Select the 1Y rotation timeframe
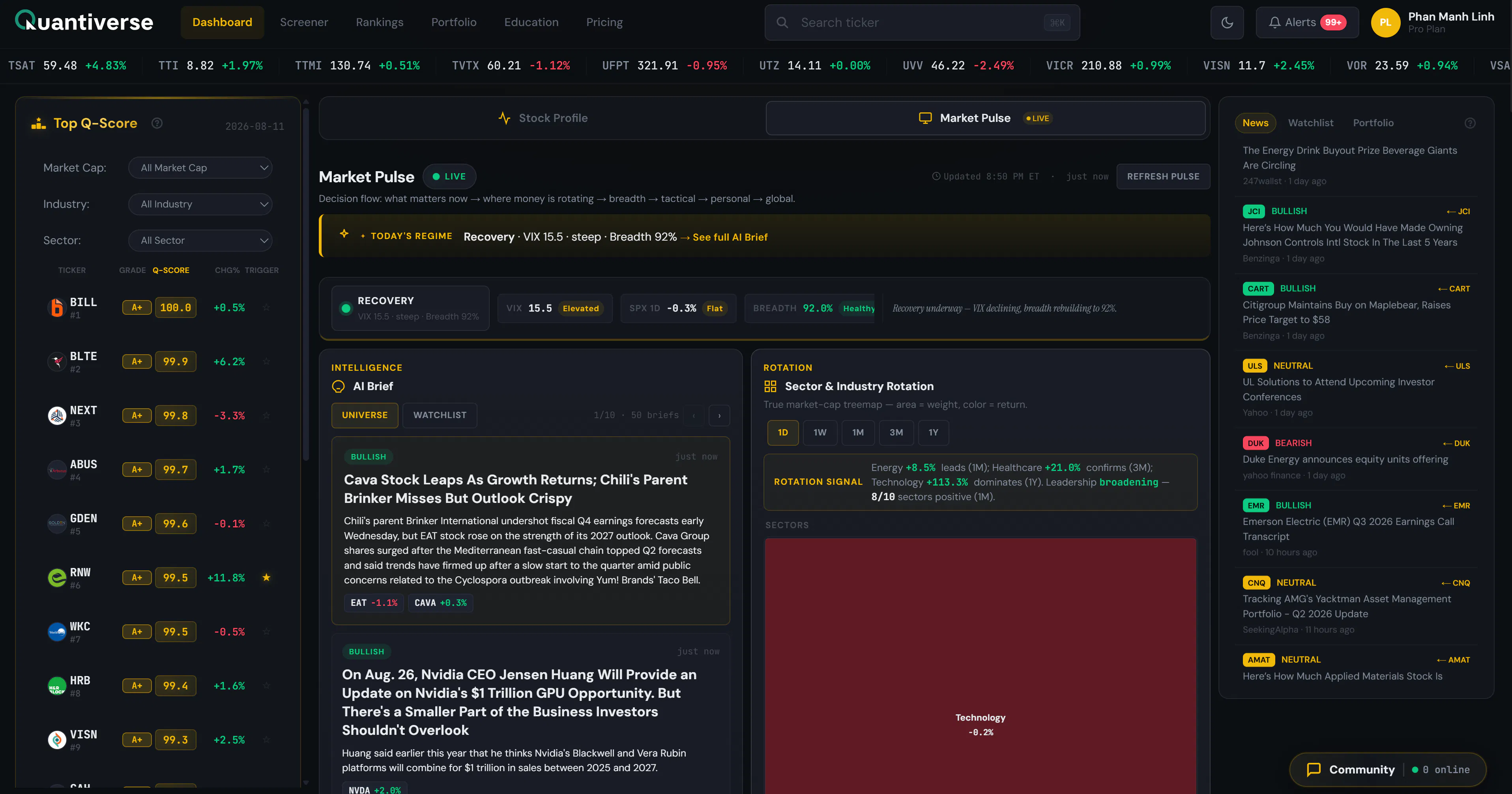 pos(933,433)
